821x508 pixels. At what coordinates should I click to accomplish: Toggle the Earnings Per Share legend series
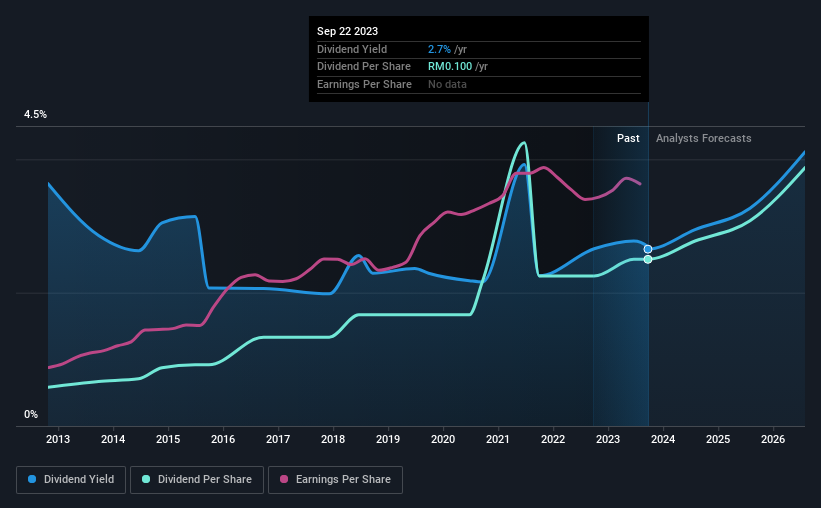tap(335, 480)
